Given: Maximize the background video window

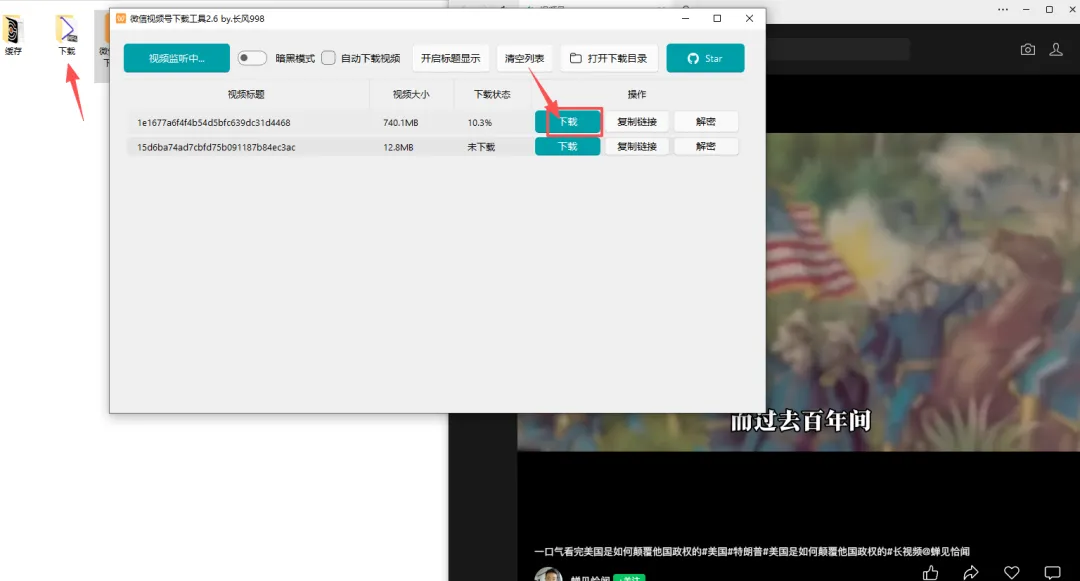Looking at the screenshot, I should tap(1049, 10).
